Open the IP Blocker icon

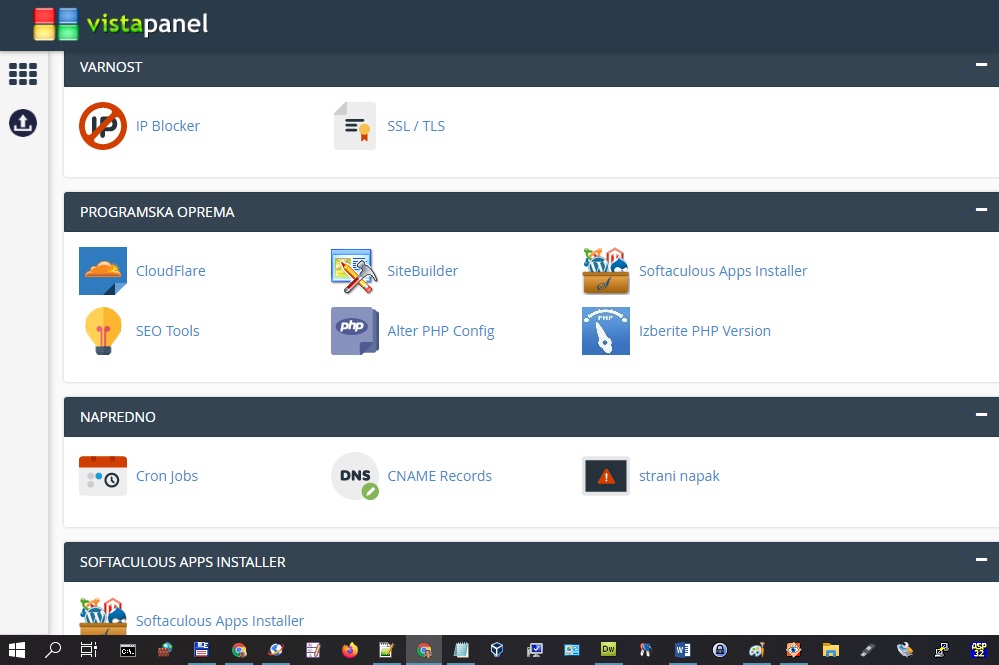point(103,126)
